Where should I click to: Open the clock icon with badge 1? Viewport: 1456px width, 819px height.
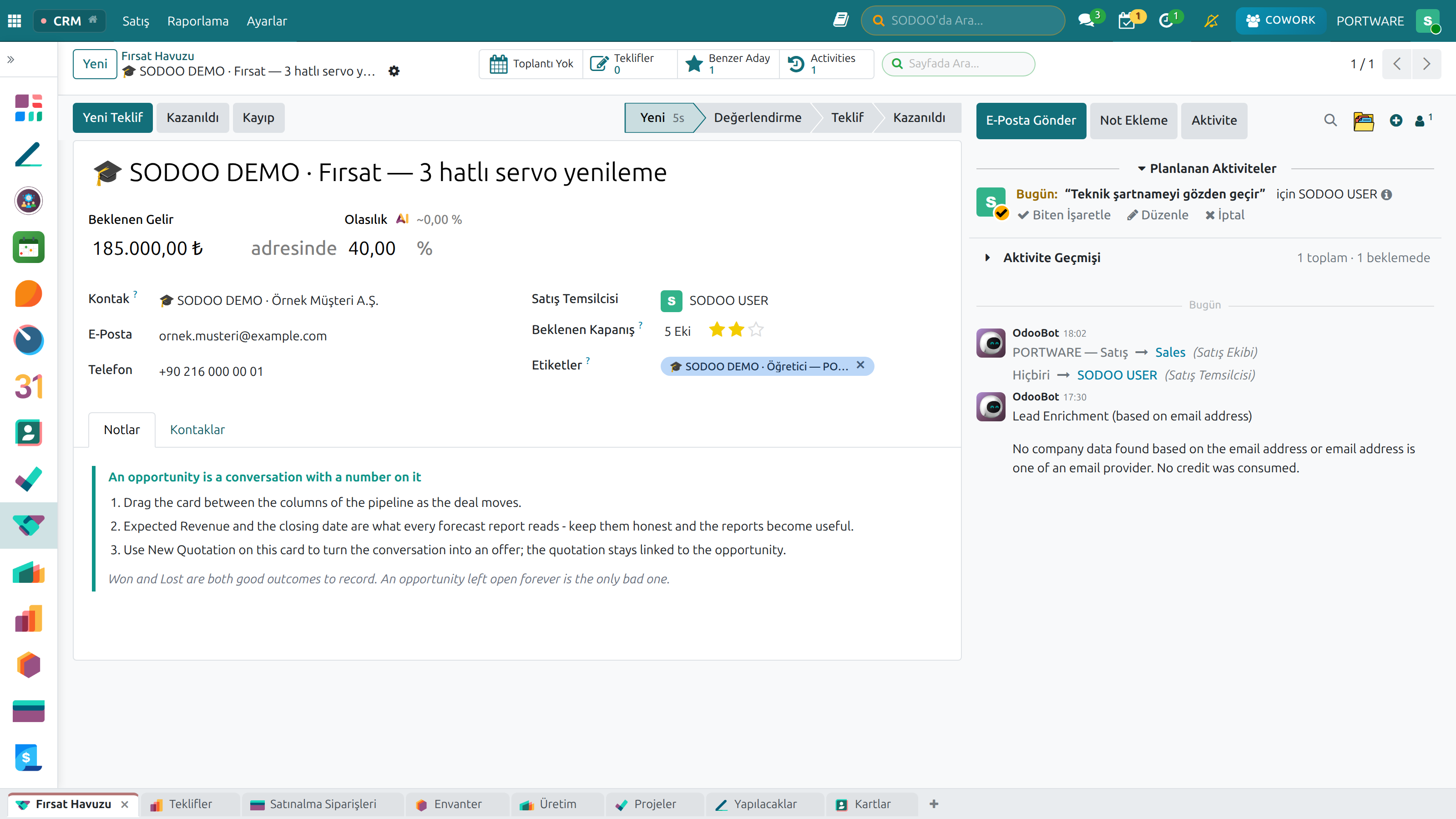click(1167, 20)
